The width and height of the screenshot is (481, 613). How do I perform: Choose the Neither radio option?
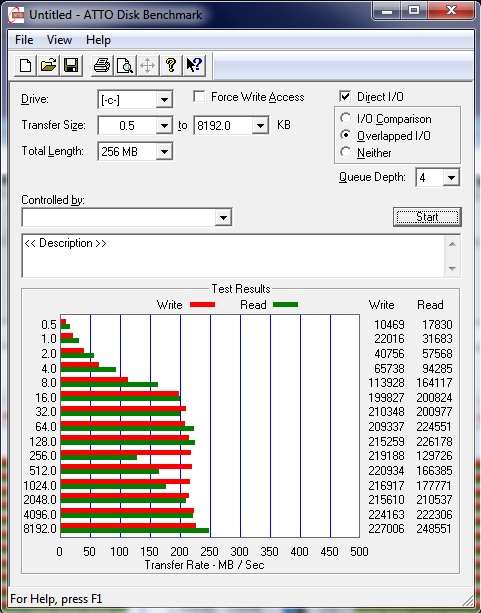coord(345,152)
